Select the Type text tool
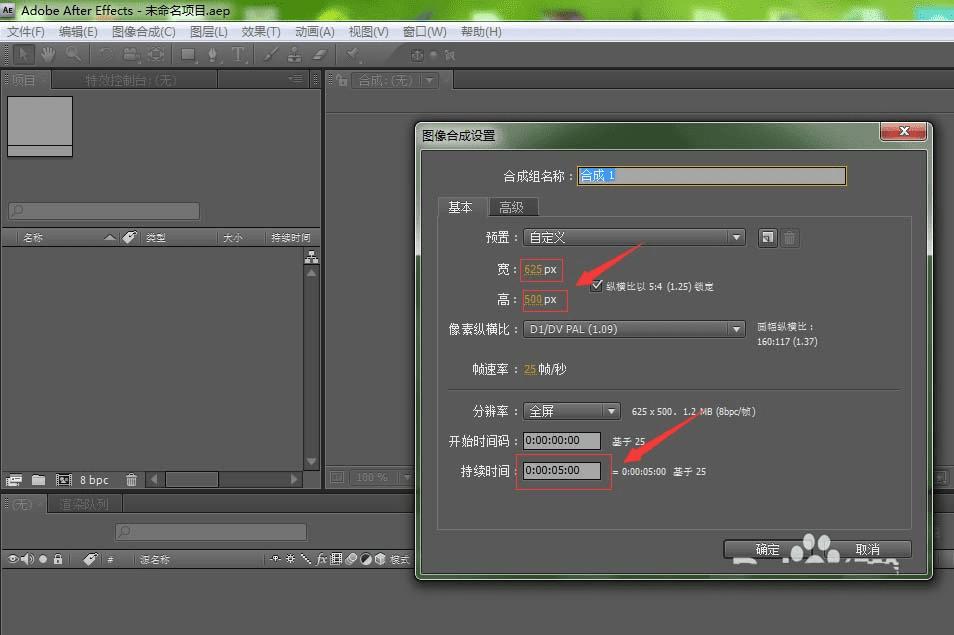This screenshot has width=954, height=635. click(x=238, y=55)
